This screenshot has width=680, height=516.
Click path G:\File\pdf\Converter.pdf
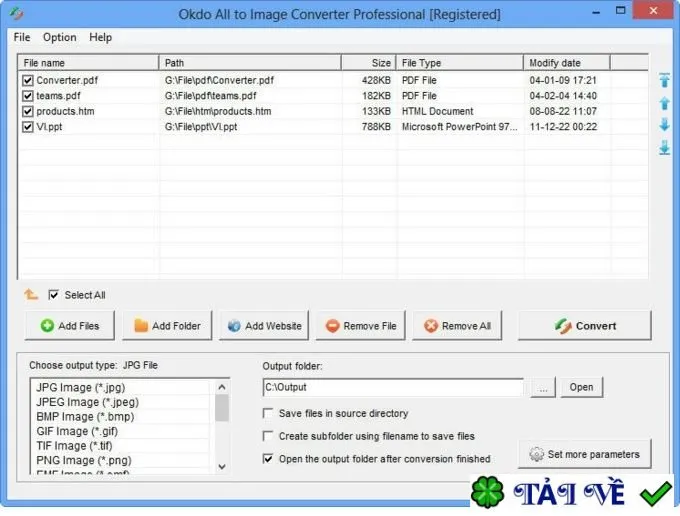coord(219,81)
